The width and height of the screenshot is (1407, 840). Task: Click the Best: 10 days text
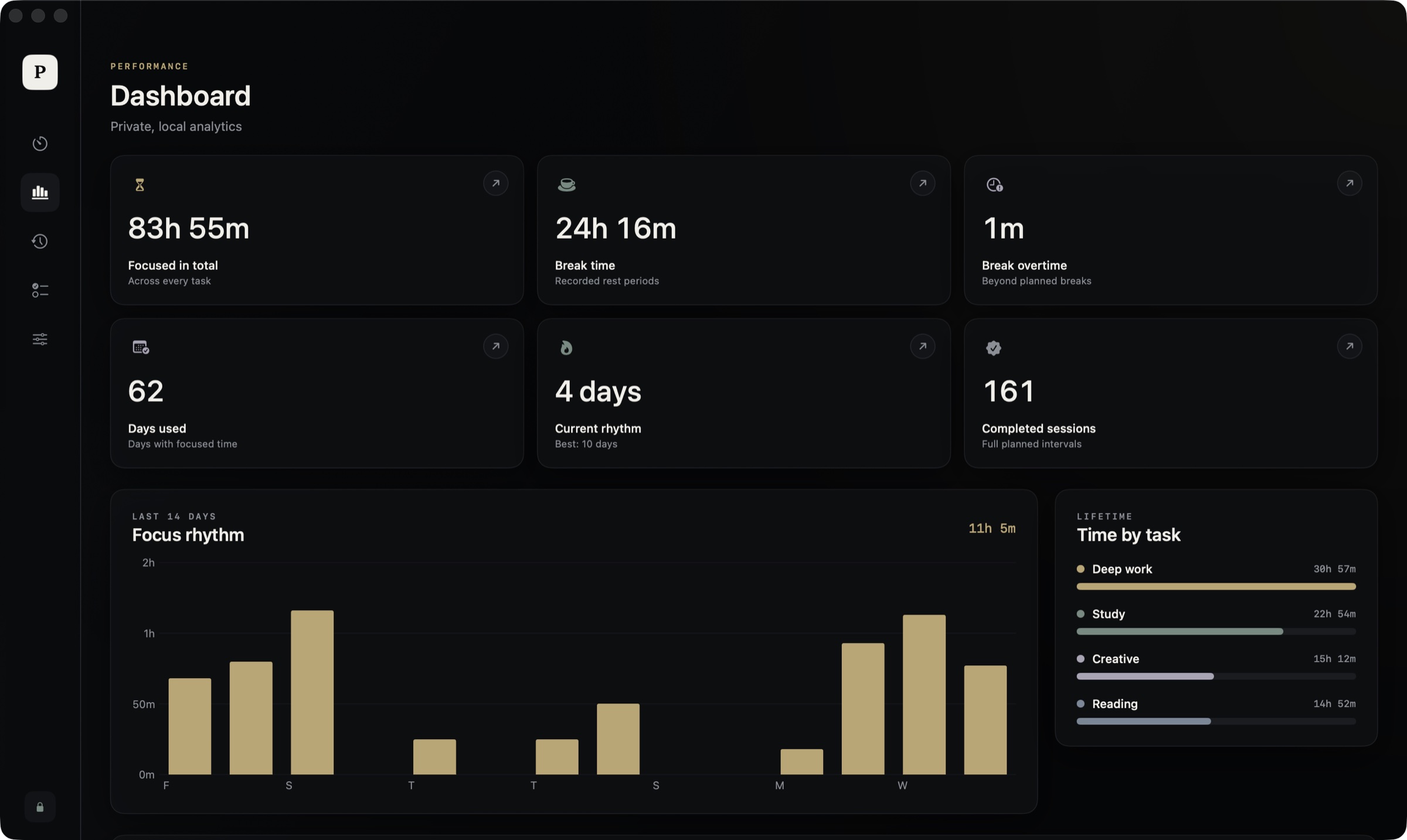tap(586, 444)
